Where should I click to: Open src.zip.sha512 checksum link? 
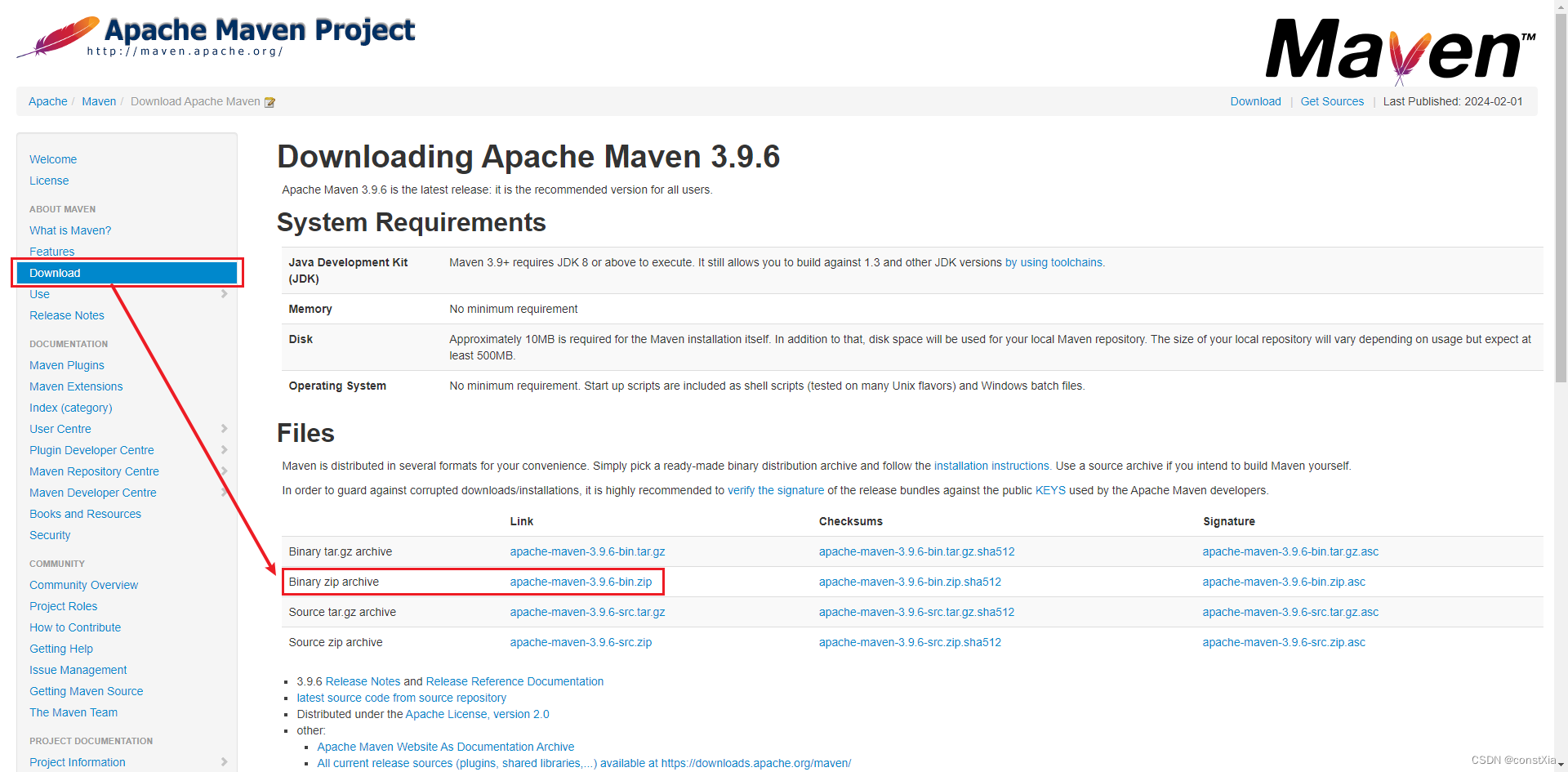coord(910,642)
